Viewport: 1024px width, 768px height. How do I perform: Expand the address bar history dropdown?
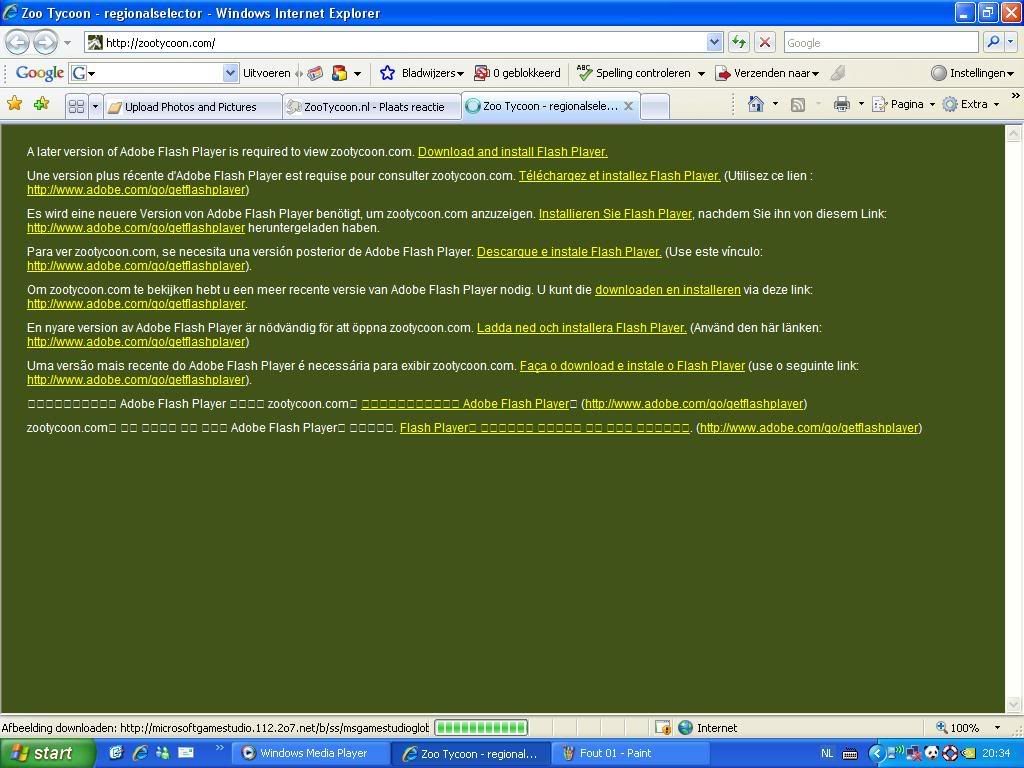[714, 42]
